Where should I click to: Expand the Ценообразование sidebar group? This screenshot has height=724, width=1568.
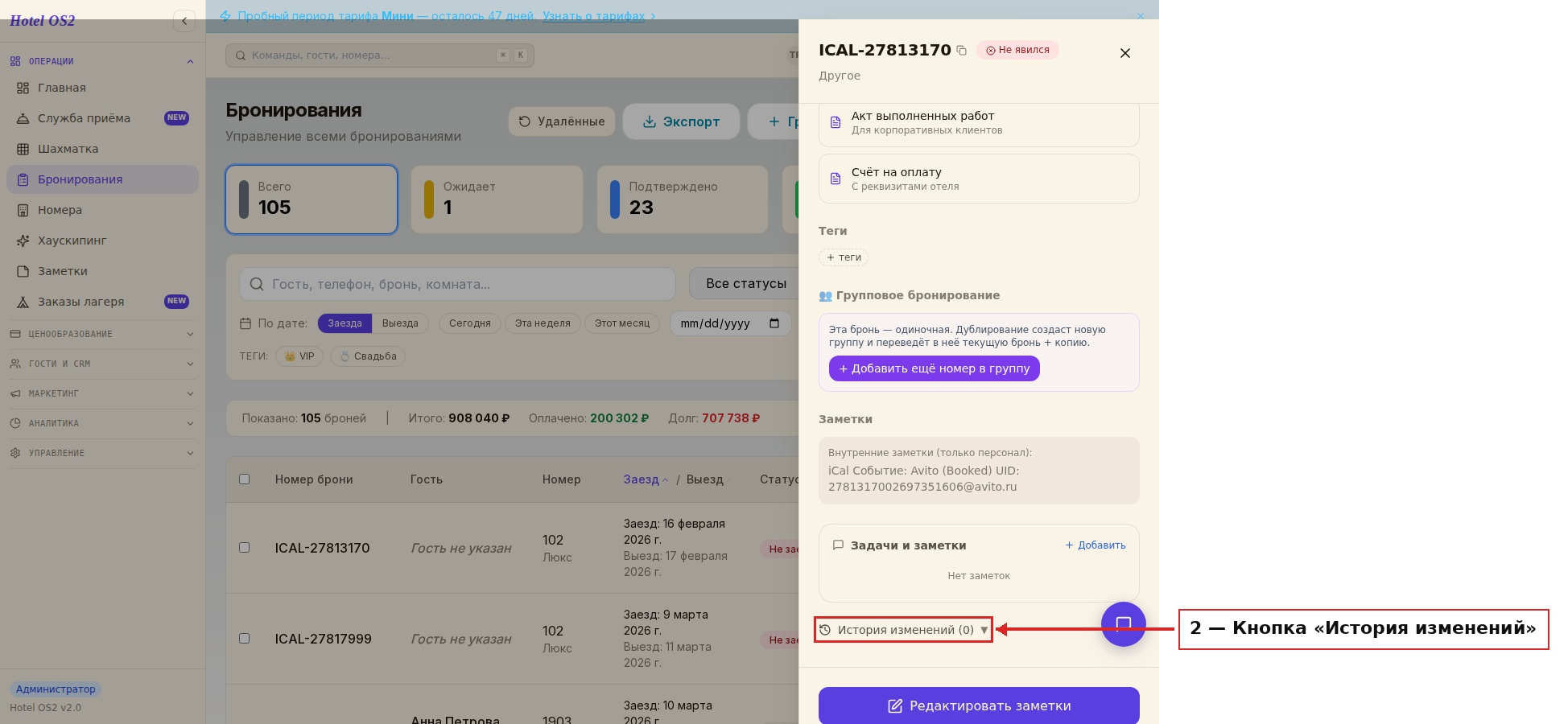tap(102, 334)
